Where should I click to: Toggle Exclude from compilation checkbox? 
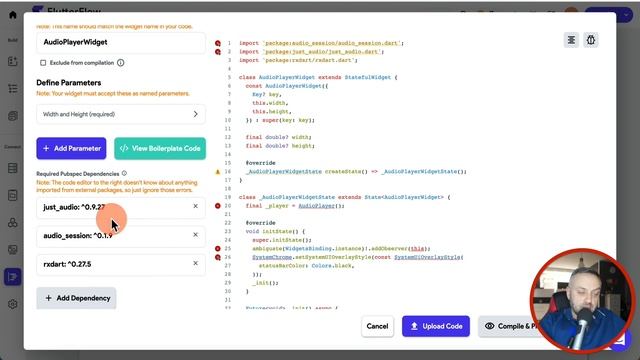pyautogui.click(x=43, y=63)
